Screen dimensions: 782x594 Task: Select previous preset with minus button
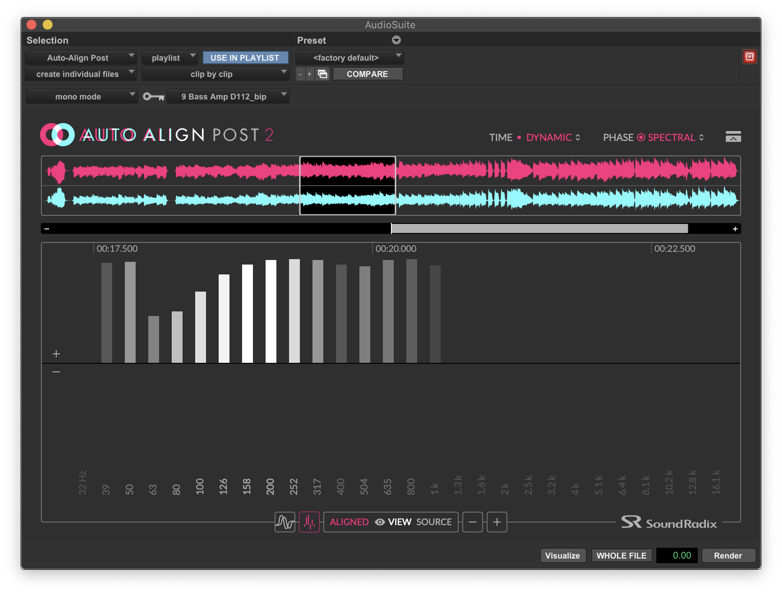coord(300,74)
